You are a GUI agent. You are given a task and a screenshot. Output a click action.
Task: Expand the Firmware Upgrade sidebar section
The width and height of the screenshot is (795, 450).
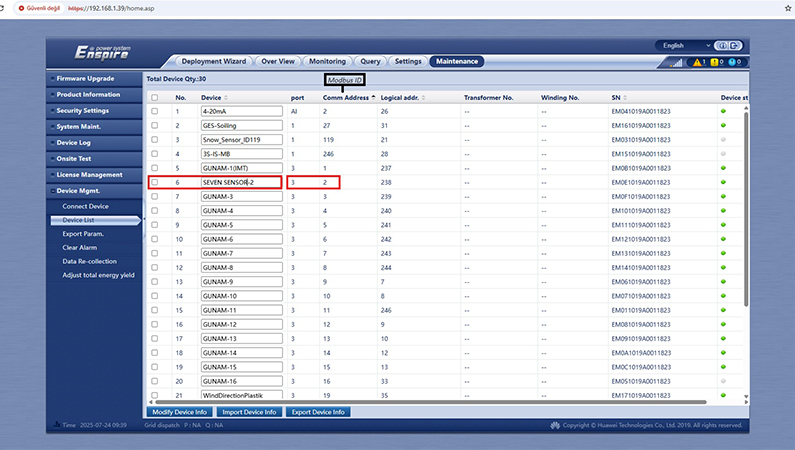pyautogui.click(x=94, y=78)
